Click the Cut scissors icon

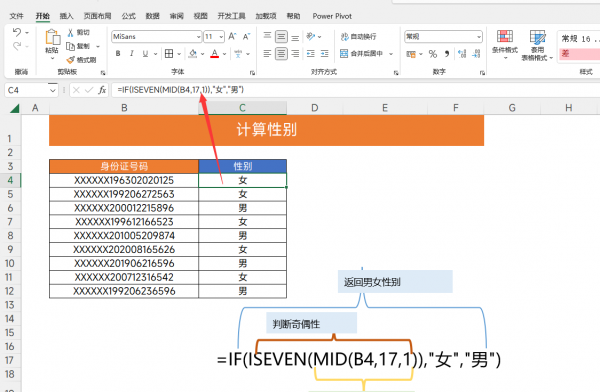pos(70,33)
